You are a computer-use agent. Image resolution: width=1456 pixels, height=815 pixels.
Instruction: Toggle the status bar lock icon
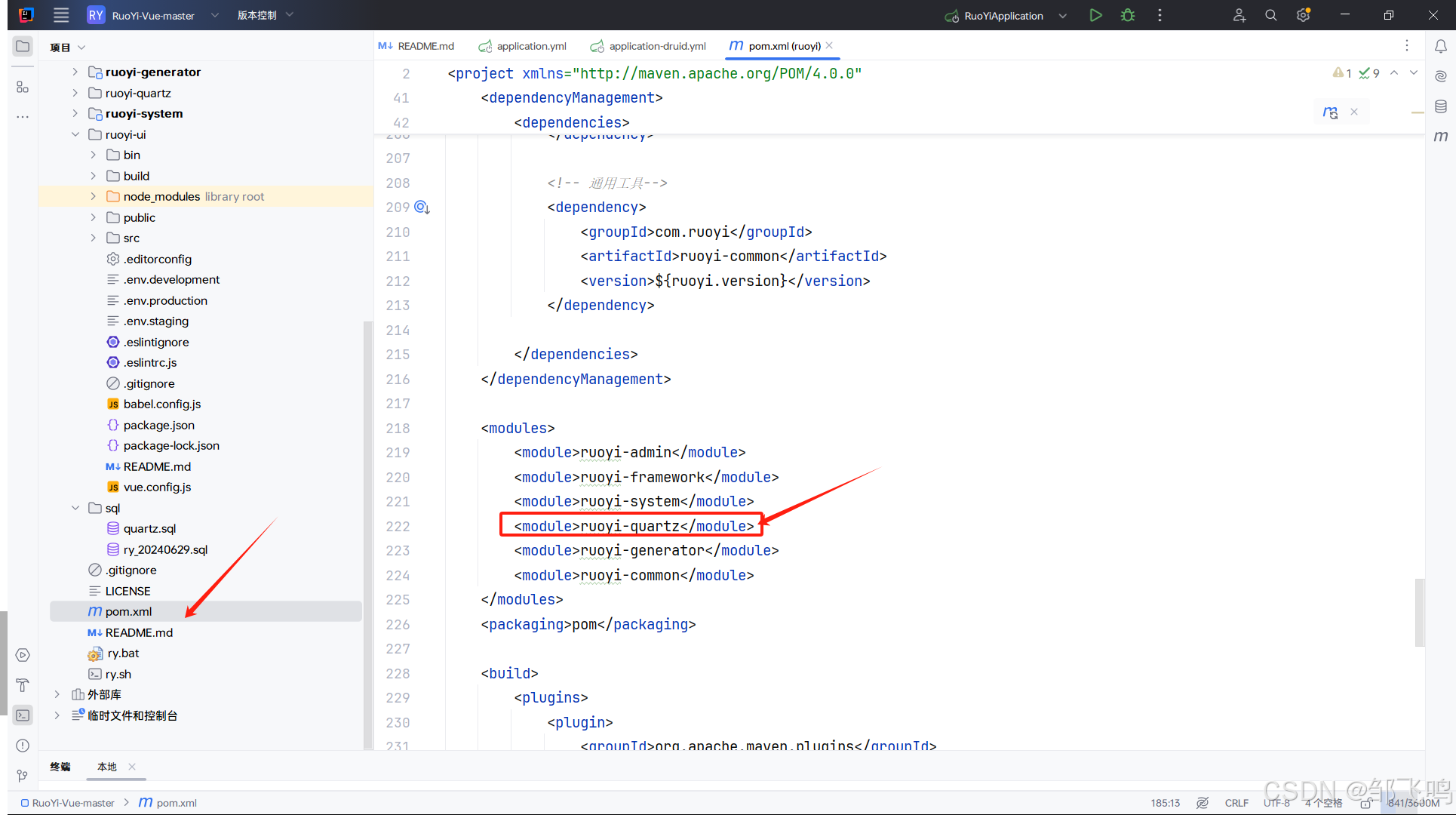pyautogui.click(x=1365, y=803)
